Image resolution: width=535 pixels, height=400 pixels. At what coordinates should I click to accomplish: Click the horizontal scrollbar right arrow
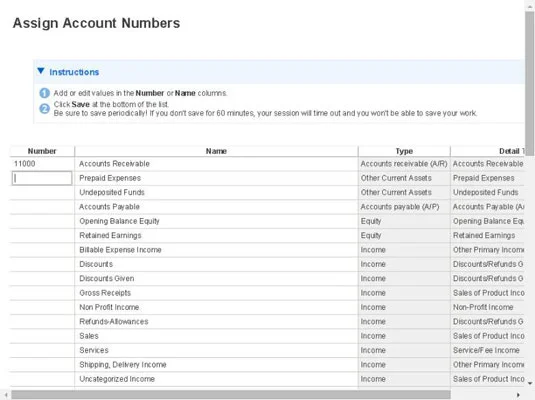[518, 395]
